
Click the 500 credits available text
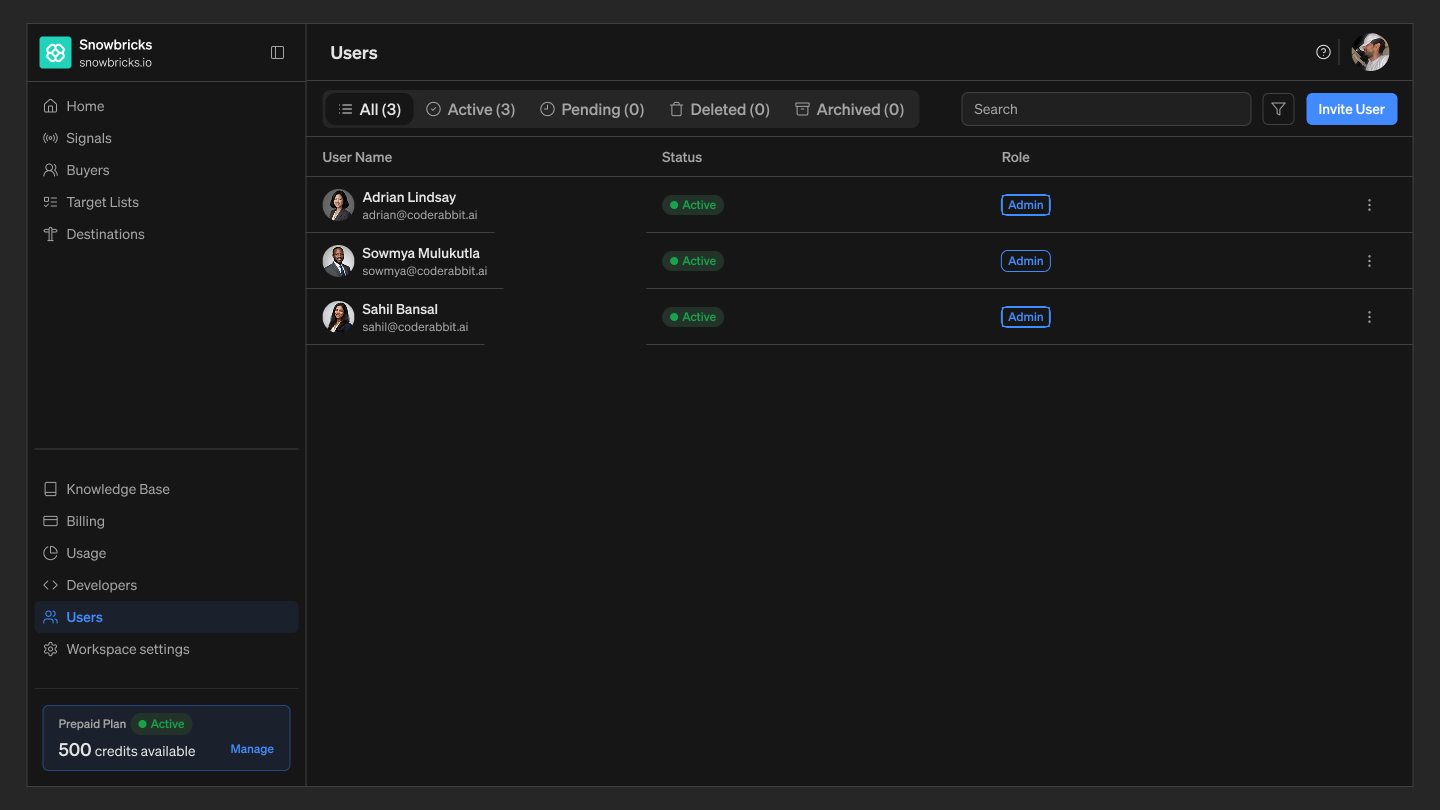[127, 750]
